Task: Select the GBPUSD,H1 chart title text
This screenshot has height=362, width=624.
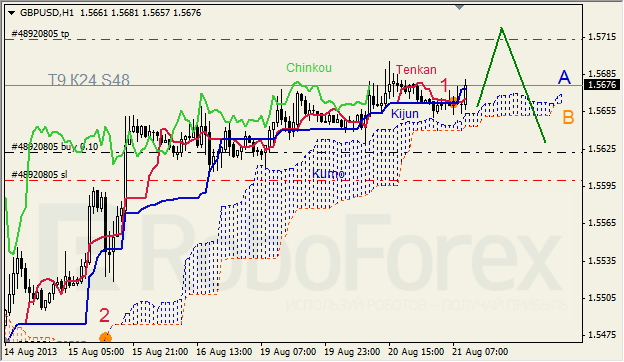Action: pos(47,13)
